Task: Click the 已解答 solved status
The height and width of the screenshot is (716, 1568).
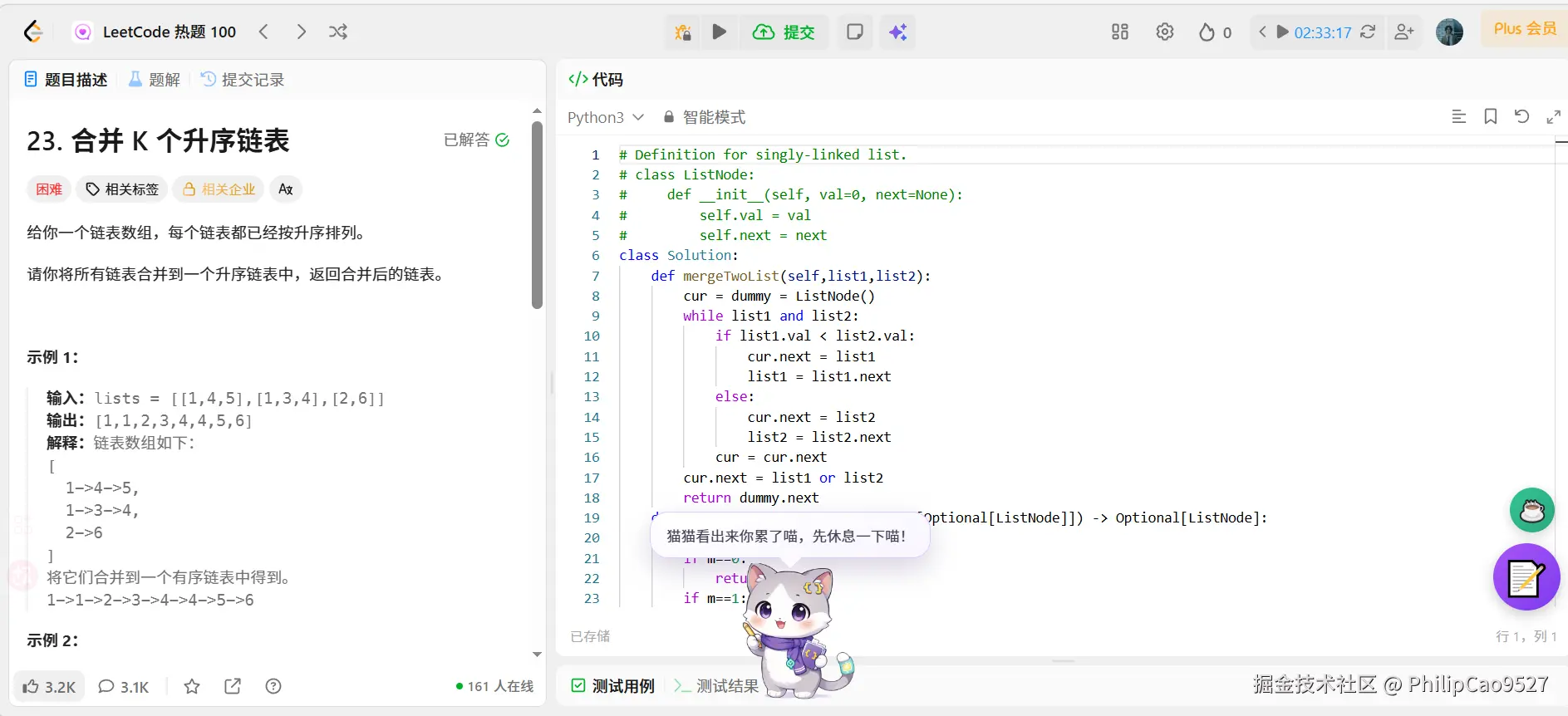Action: tap(476, 140)
